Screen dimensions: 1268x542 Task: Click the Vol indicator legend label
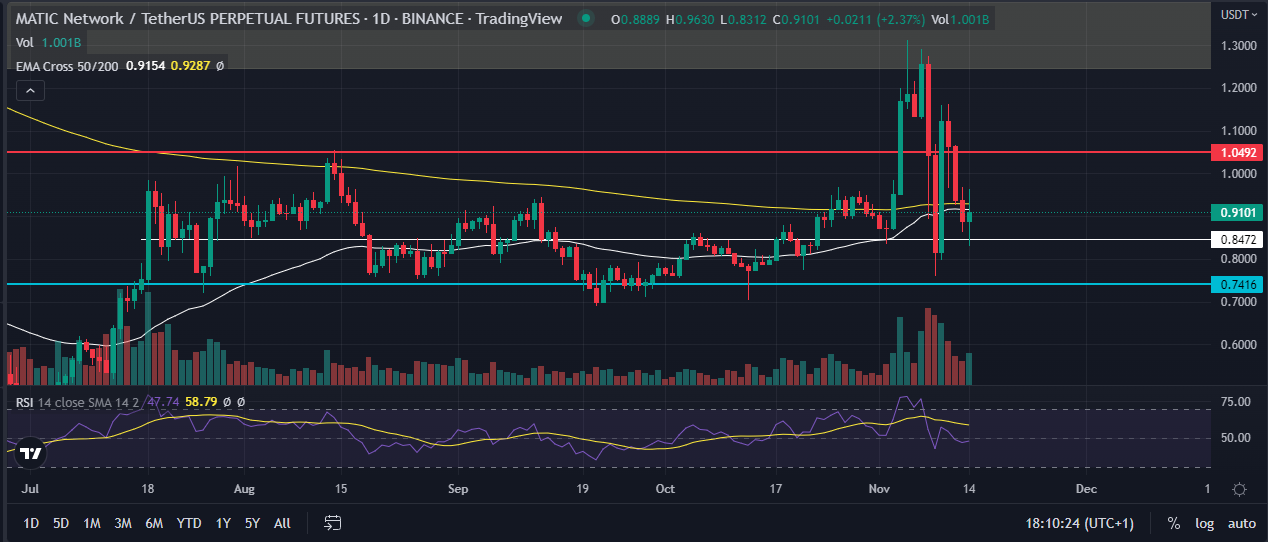click(x=24, y=42)
